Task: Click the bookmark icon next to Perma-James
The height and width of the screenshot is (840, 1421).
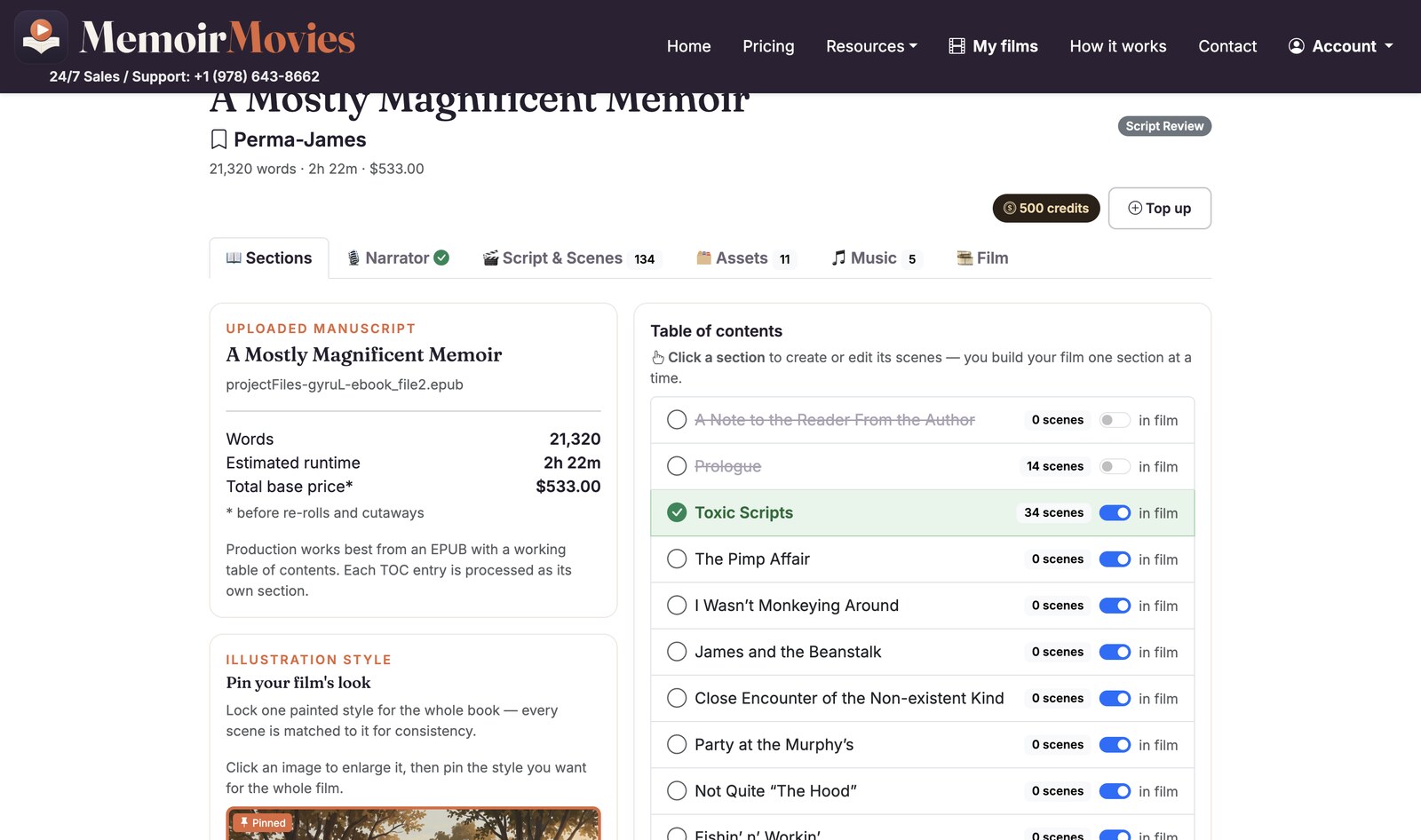Action: (218, 139)
